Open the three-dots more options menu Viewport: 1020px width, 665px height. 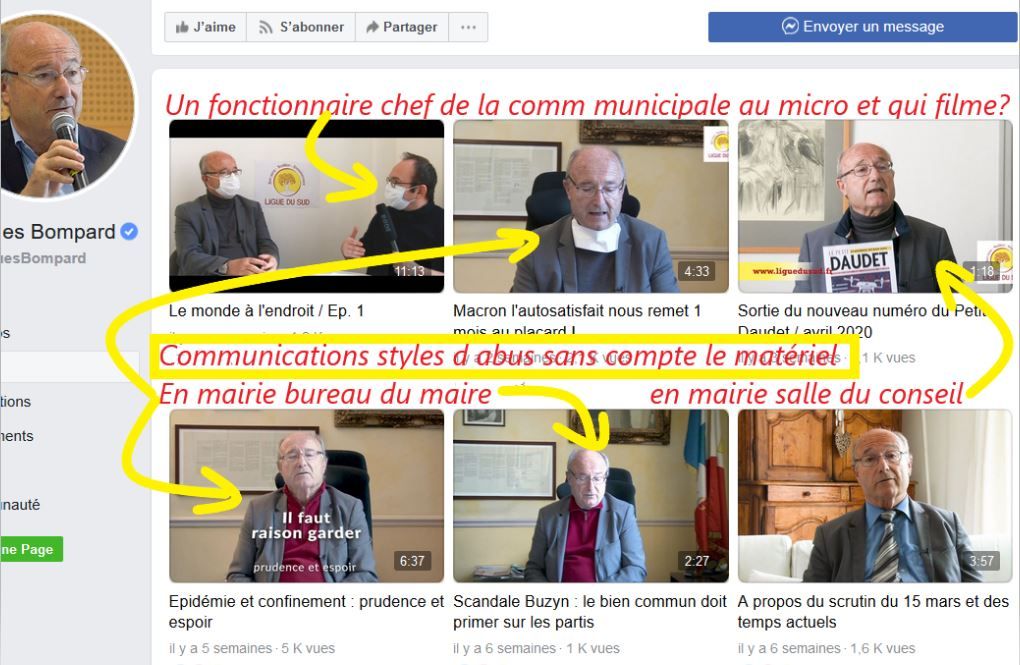point(468,27)
